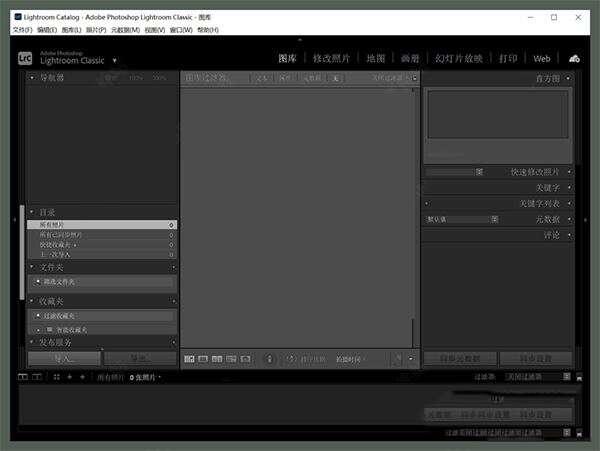This screenshot has height=451, width=600.
Task: Collapse the 目录 catalog panel
Action: tap(32, 212)
